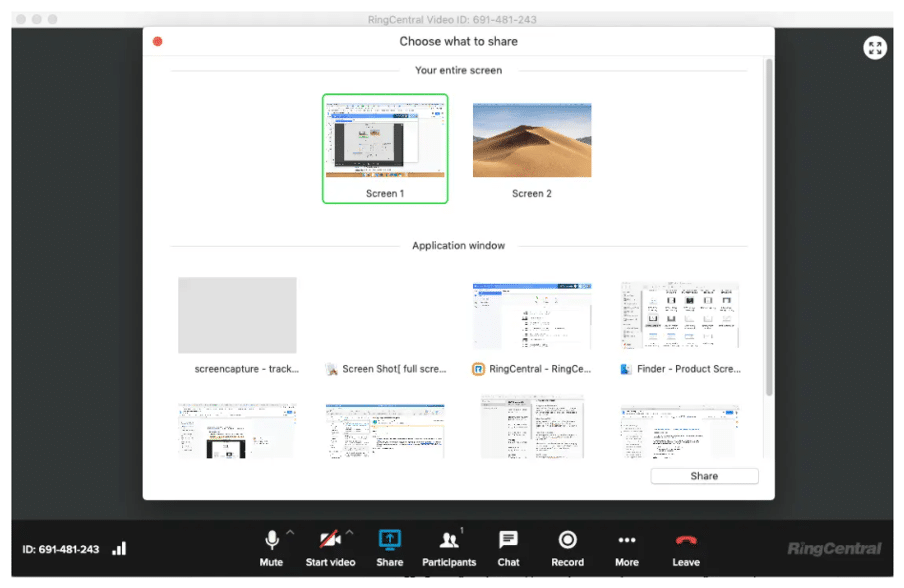The image size is (904, 588).
Task: Open the audio options chevron beside Mute
Action: tap(289, 533)
